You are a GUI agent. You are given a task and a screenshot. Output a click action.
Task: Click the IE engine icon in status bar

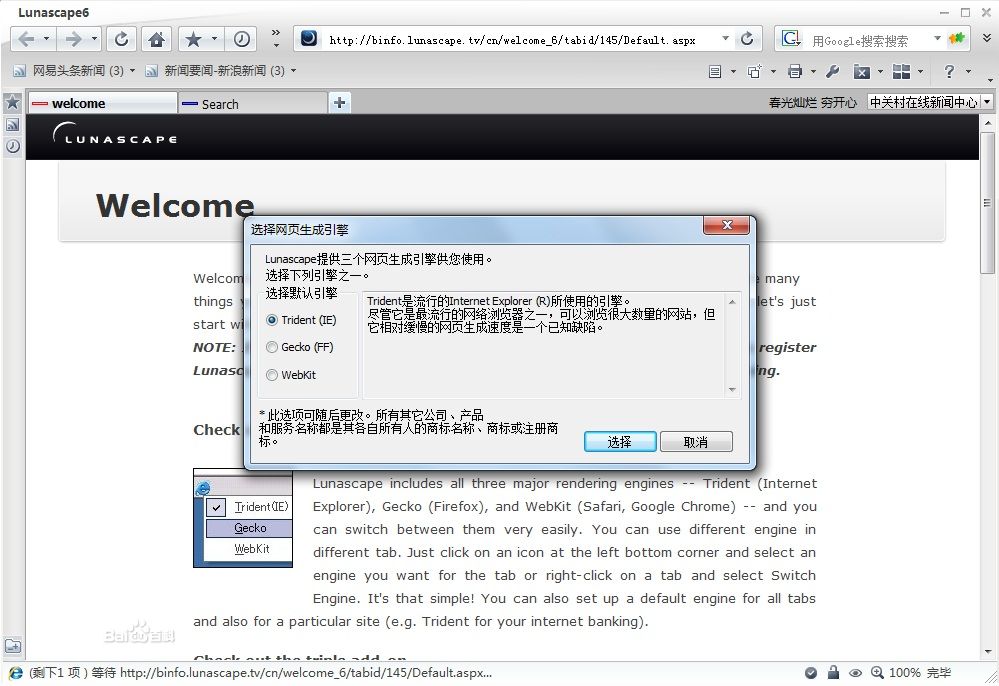[x=16, y=673]
